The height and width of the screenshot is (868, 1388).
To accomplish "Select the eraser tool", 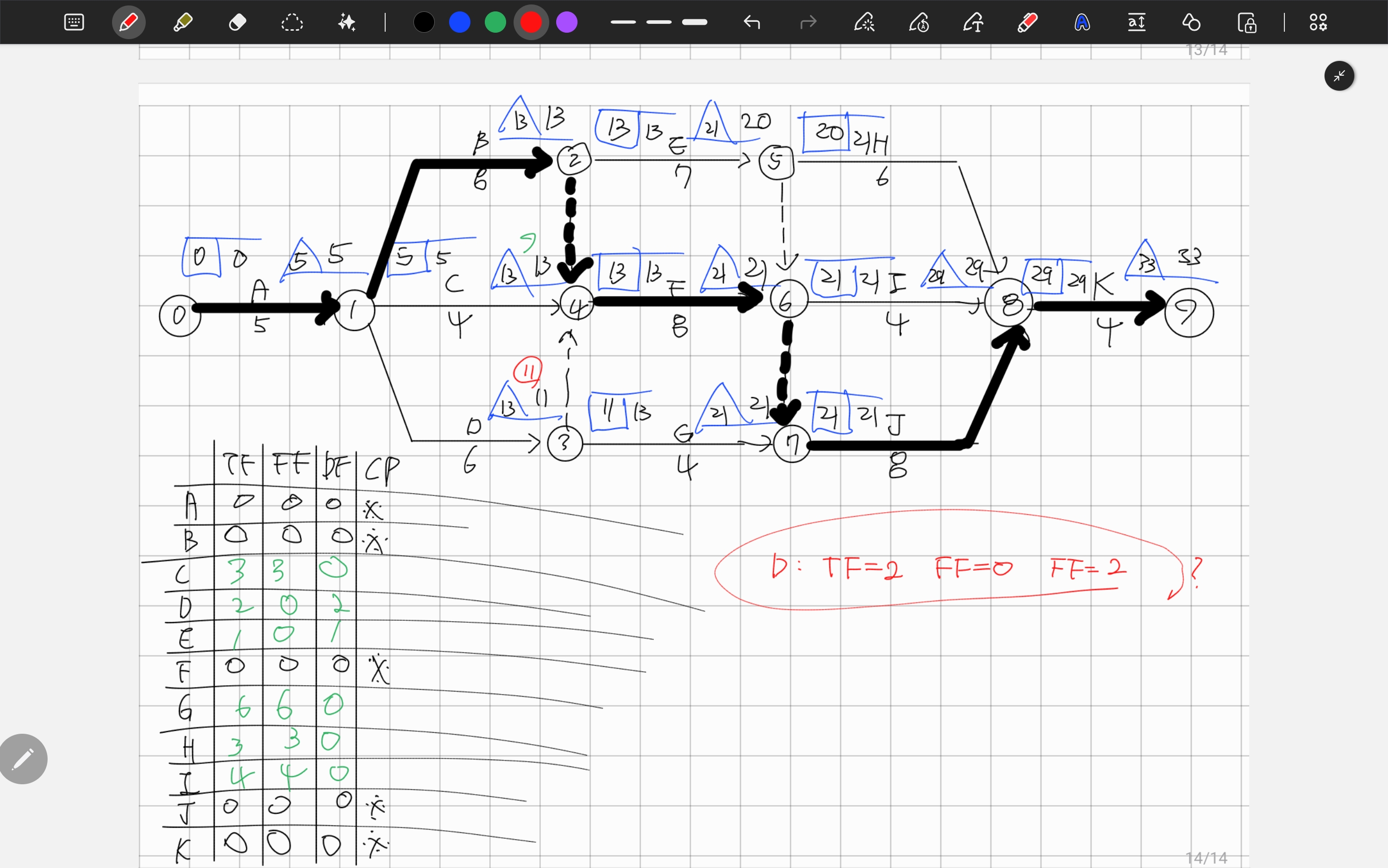I will [x=237, y=22].
